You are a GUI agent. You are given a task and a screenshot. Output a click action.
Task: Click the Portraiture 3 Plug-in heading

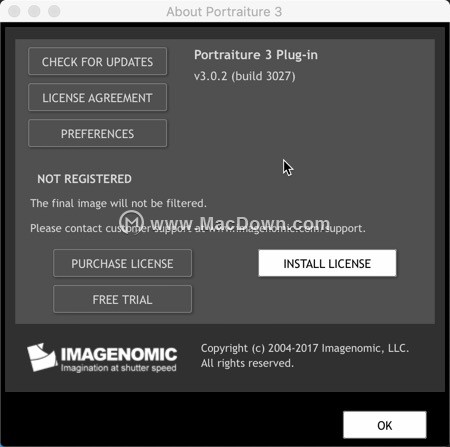point(256,55)
